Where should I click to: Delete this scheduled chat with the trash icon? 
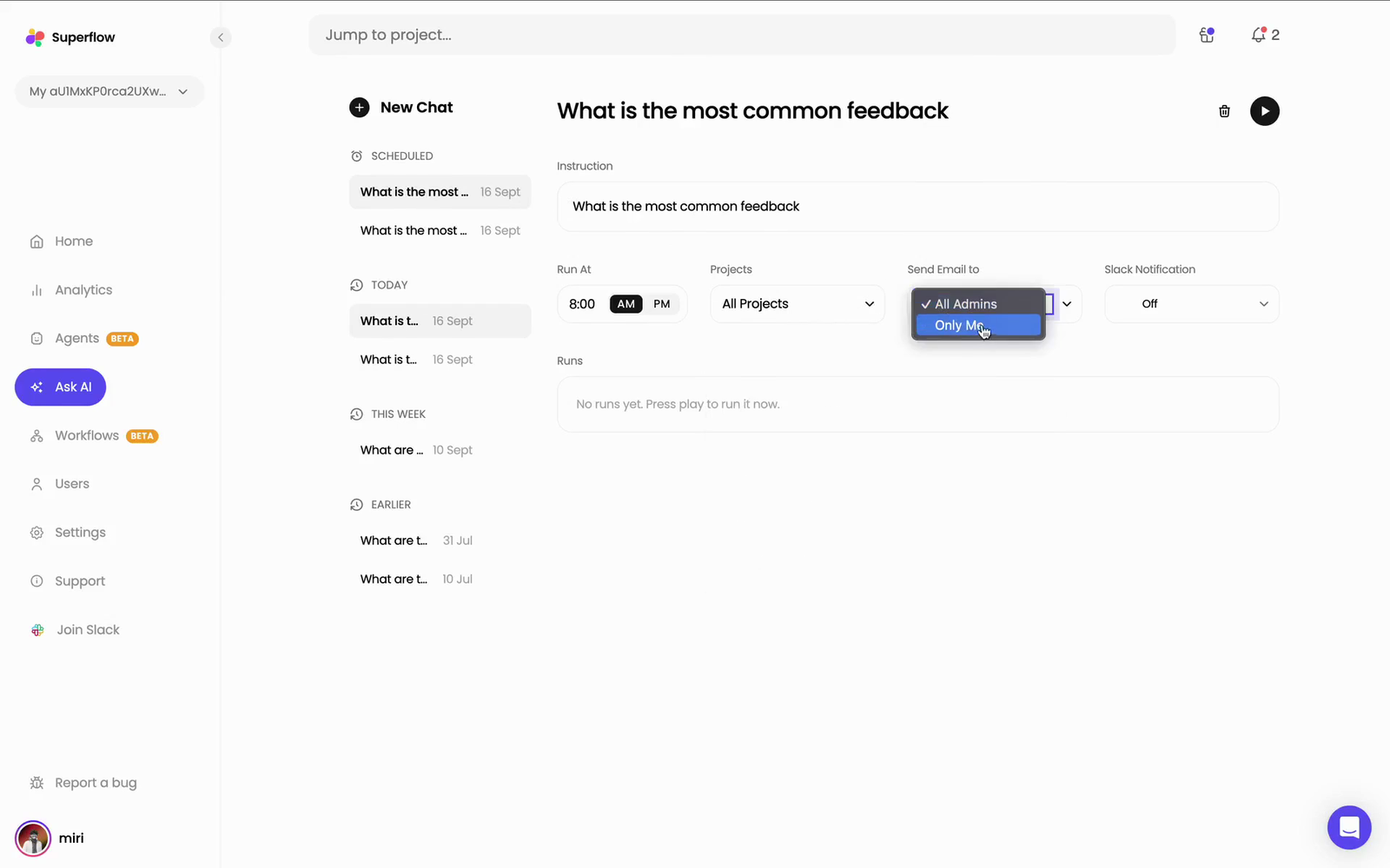click(1224, 111)
